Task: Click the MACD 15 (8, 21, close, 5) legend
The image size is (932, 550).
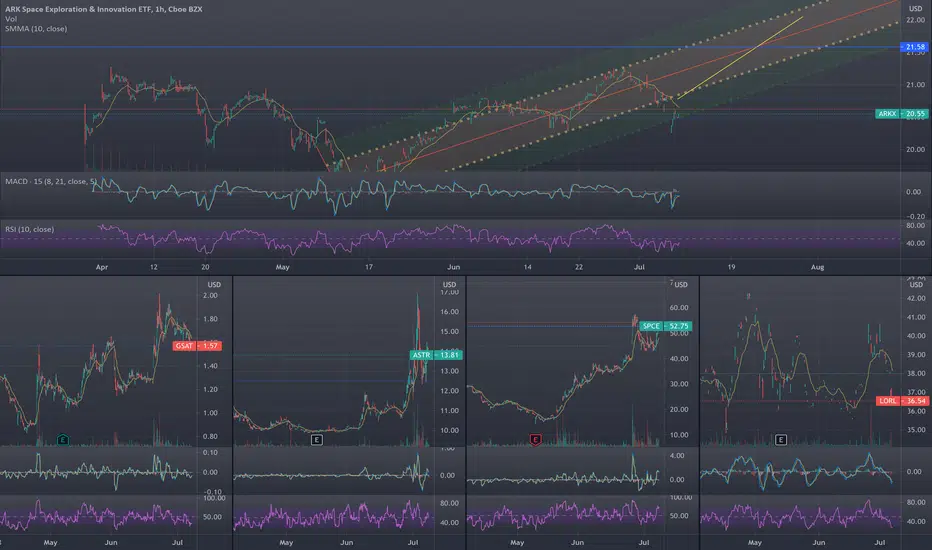Action: [x=51, y=181]
